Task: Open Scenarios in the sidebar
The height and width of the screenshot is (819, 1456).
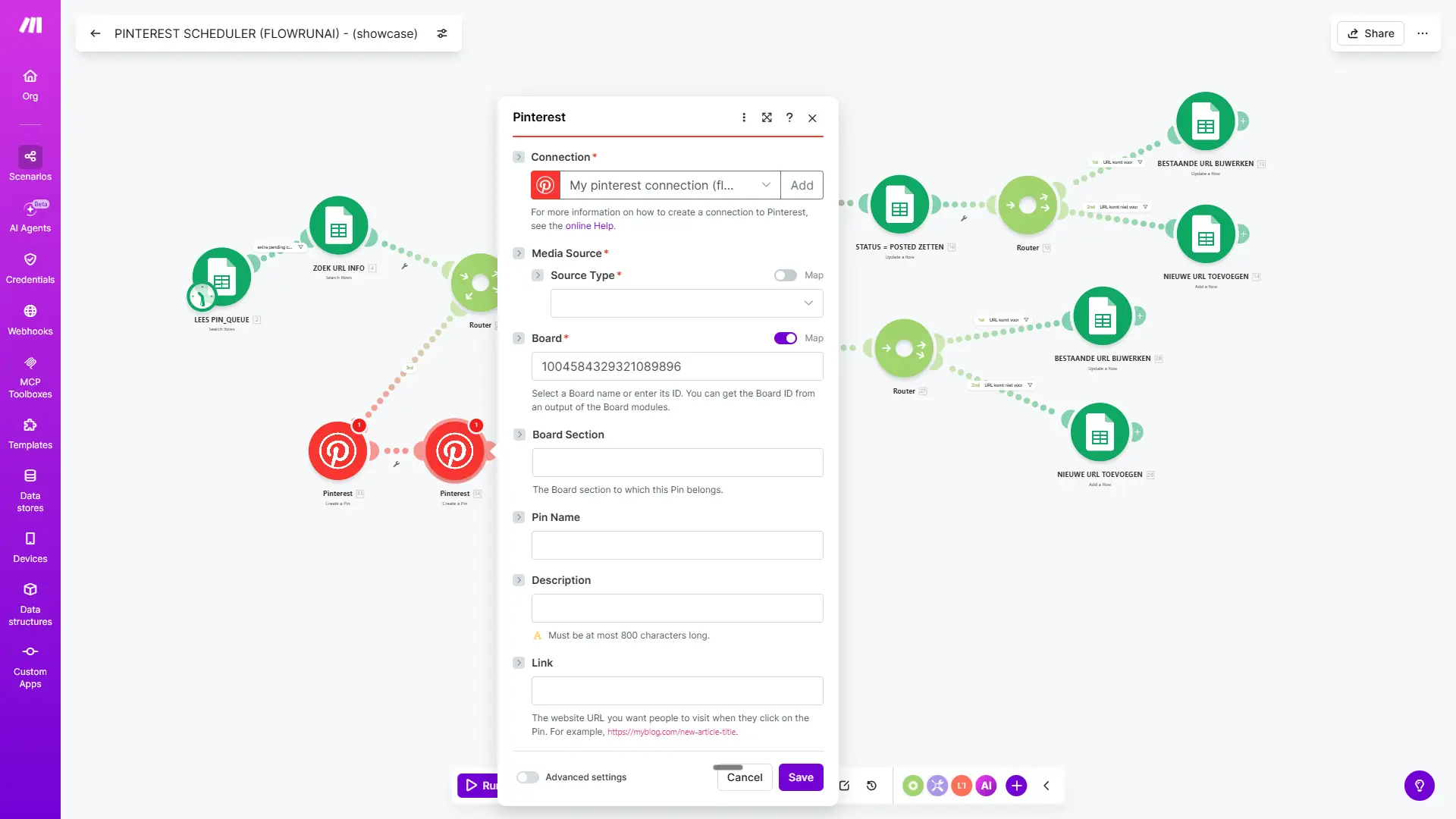Action: pyautogui.click(x=30, y=164)
